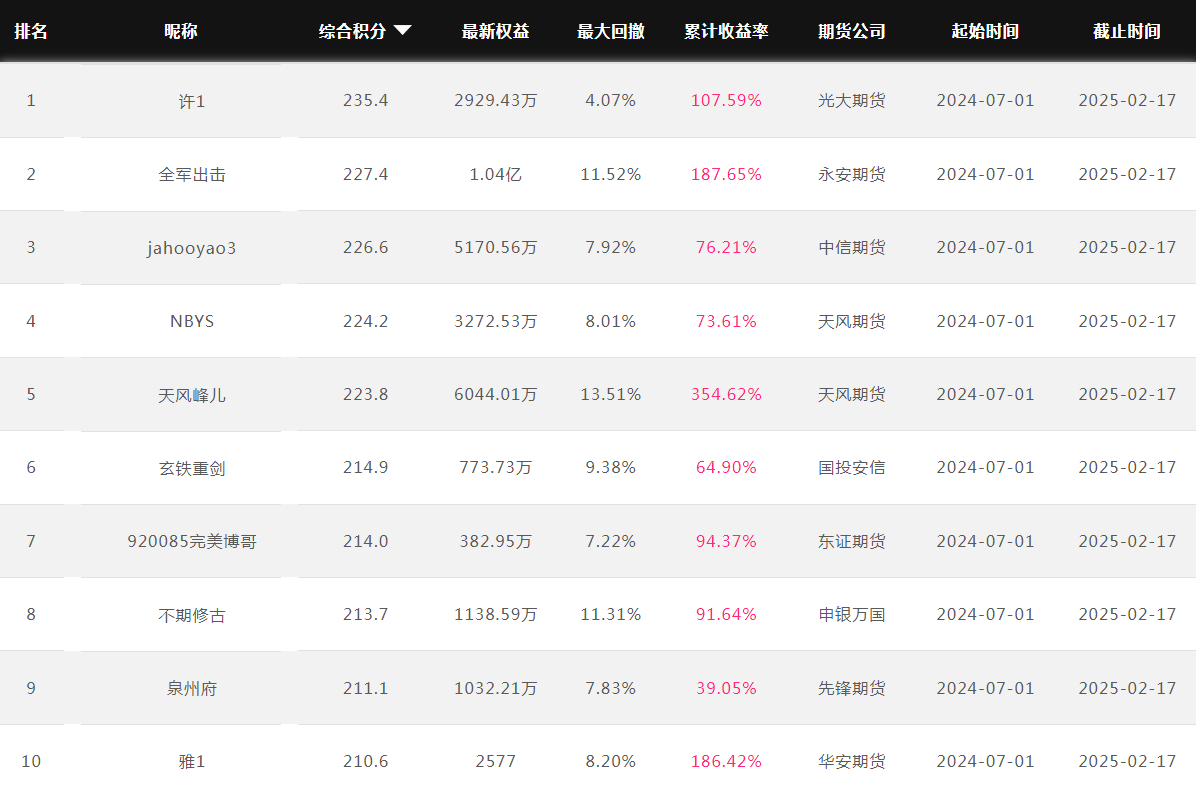The image size is (1196, 795).
Task: Click the futures company 先锋期货
Action: click(x=852, y=688)
